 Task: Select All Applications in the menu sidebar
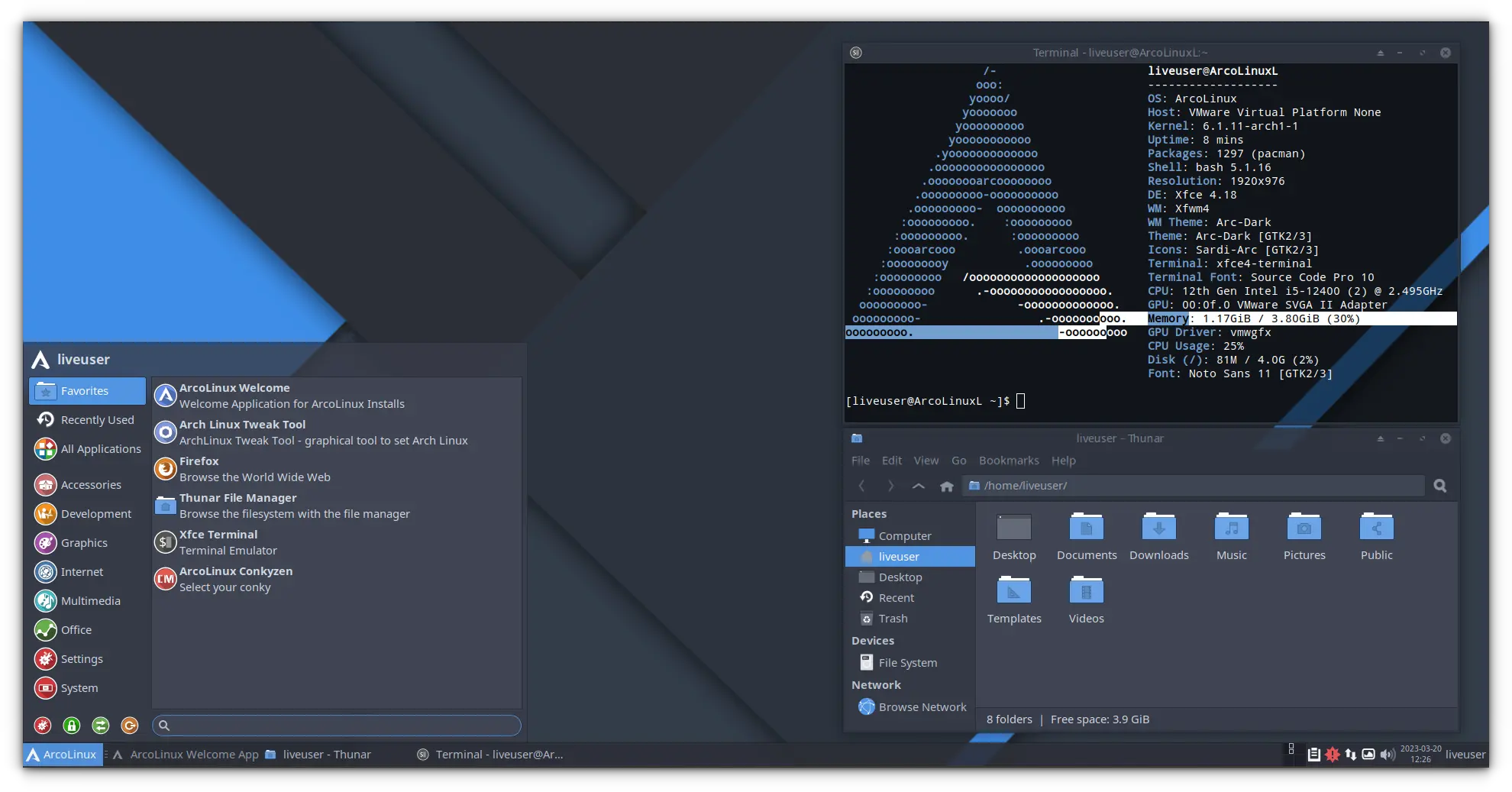(x=100, y=448)
